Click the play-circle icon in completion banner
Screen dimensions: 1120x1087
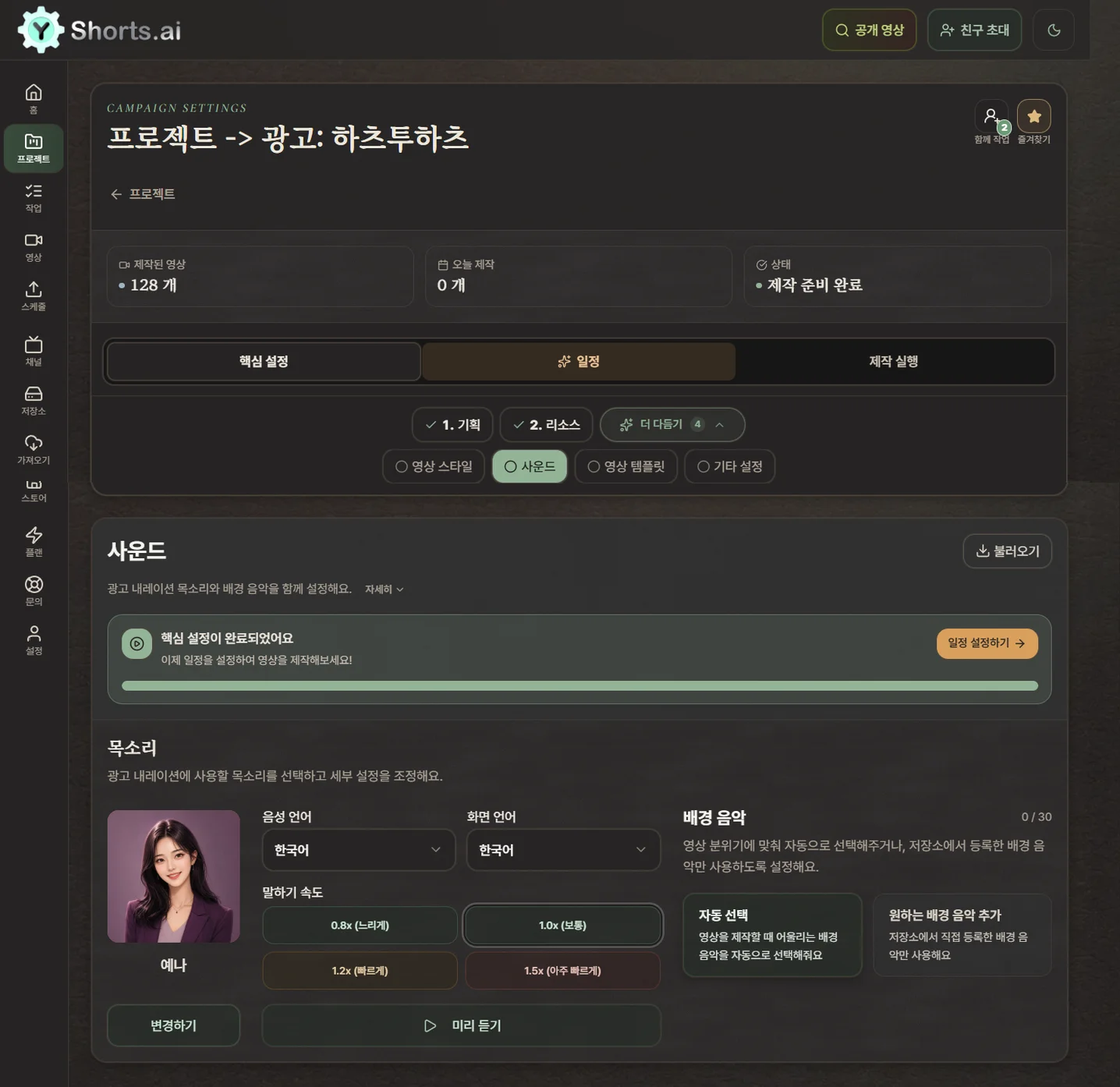pos(136,643)
